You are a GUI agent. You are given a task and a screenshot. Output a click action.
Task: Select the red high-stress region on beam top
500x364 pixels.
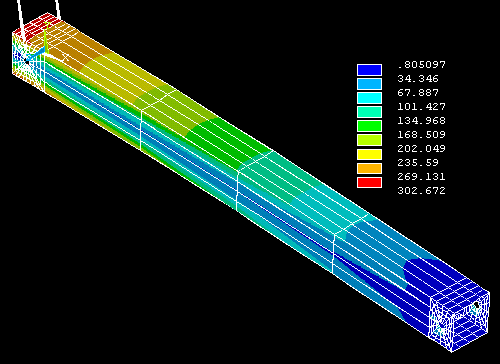pyautogui.click(x=37, y=28)
